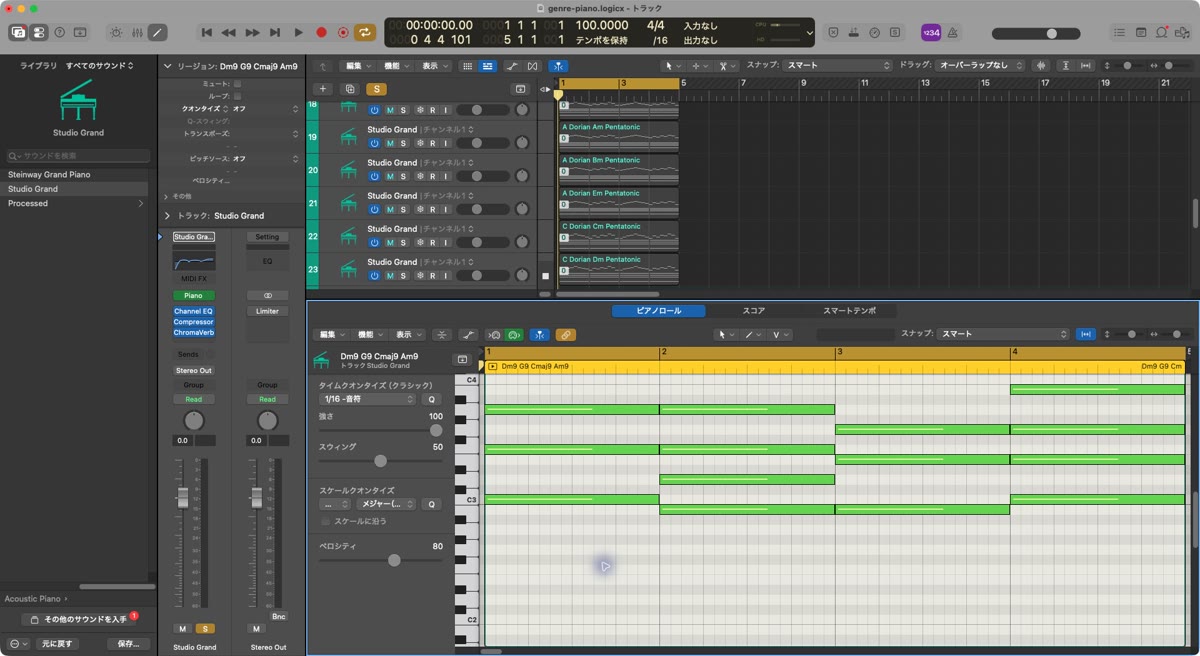Add new track with plus button

pos(322,89)
